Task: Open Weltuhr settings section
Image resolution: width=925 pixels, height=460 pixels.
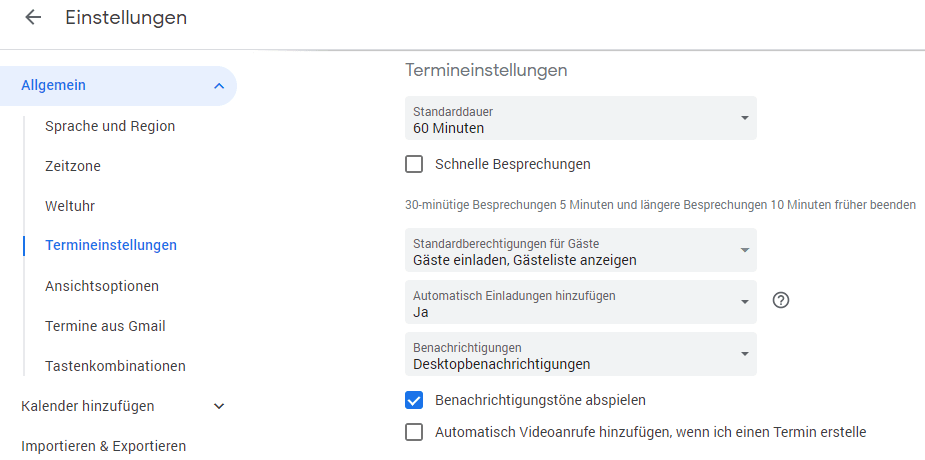Action: pyautogui.click(x=70, y=206)
